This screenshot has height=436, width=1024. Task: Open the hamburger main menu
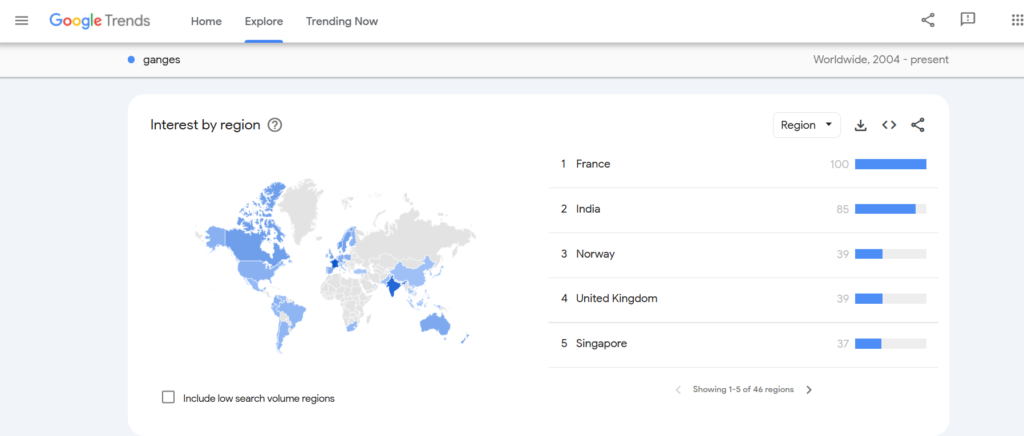click(x=22, y=21)
